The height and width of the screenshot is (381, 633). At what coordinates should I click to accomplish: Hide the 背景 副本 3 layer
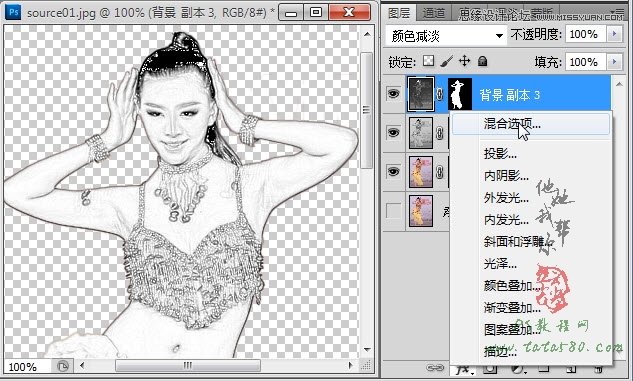coord(394,94)
